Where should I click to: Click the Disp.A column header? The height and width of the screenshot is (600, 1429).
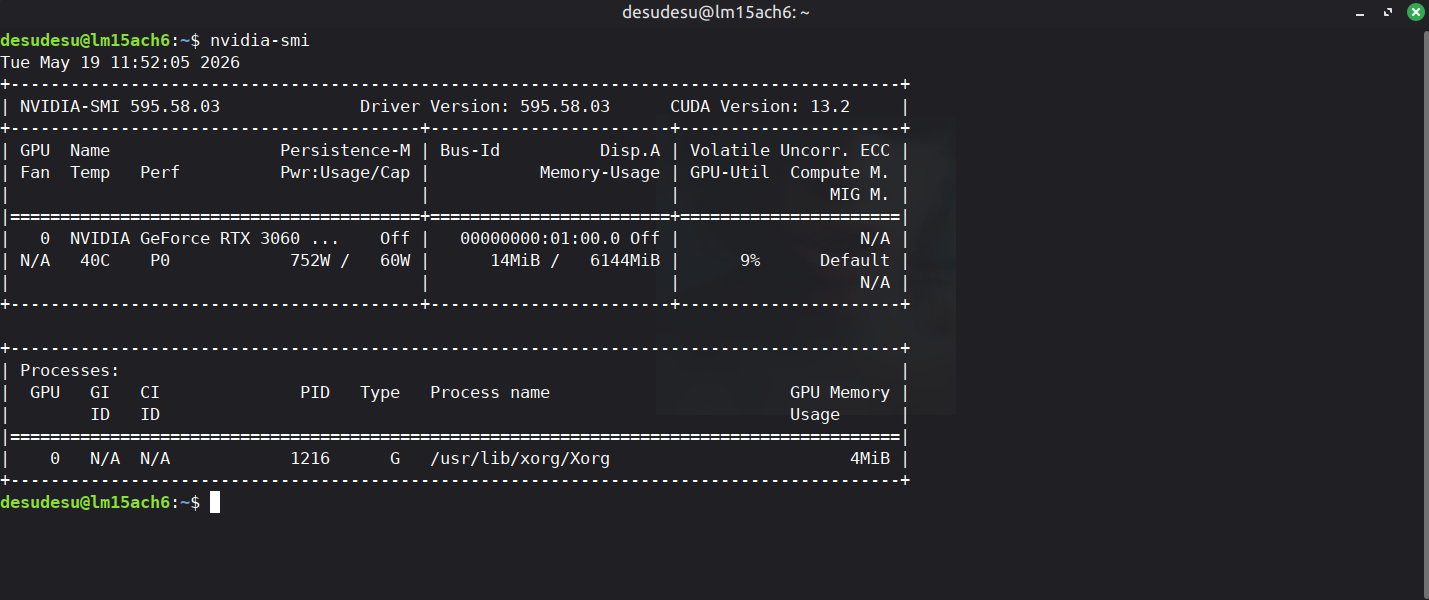(x=630, y=150)
